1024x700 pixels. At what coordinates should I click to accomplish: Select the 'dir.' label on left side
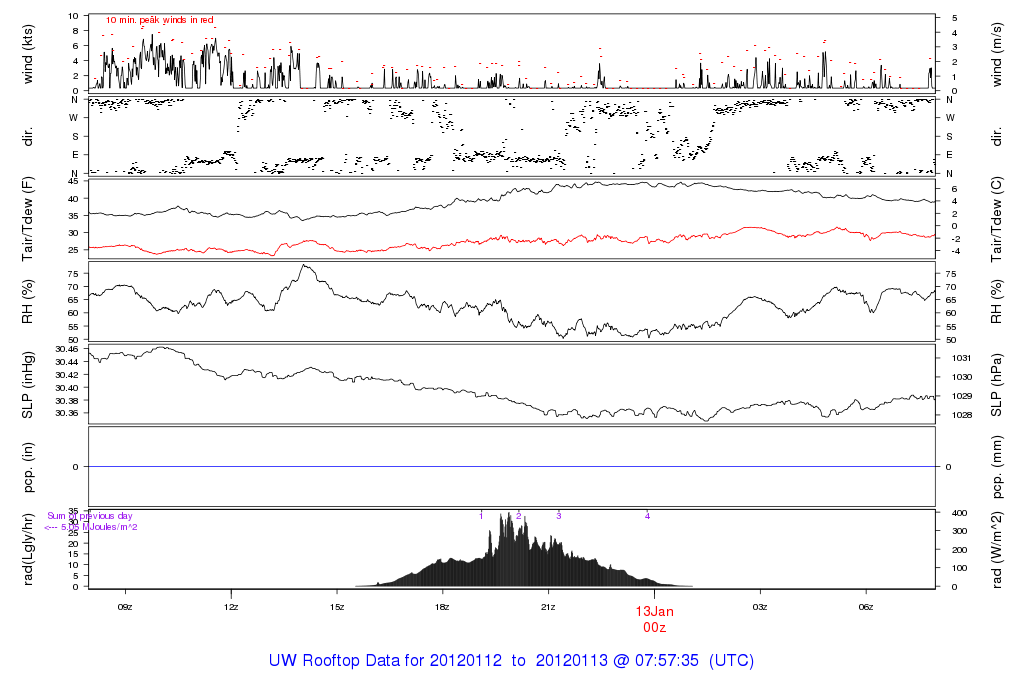point(27,137)
